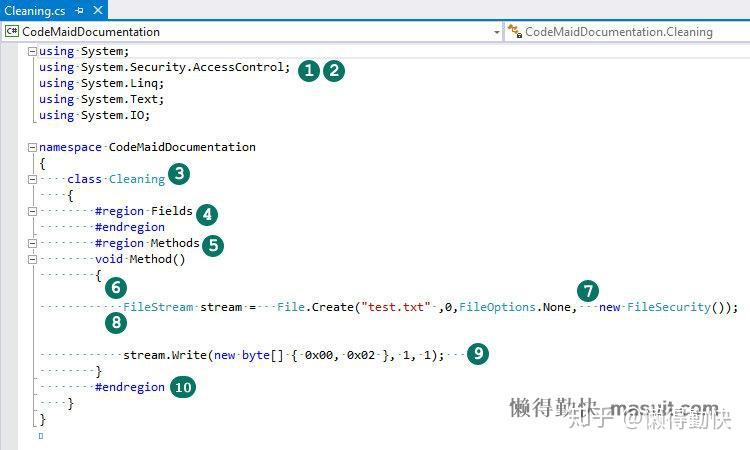Click 'System.Security.AccessControl' in the using line
This screenshot has height=450, width=750.
coord(183,67)
